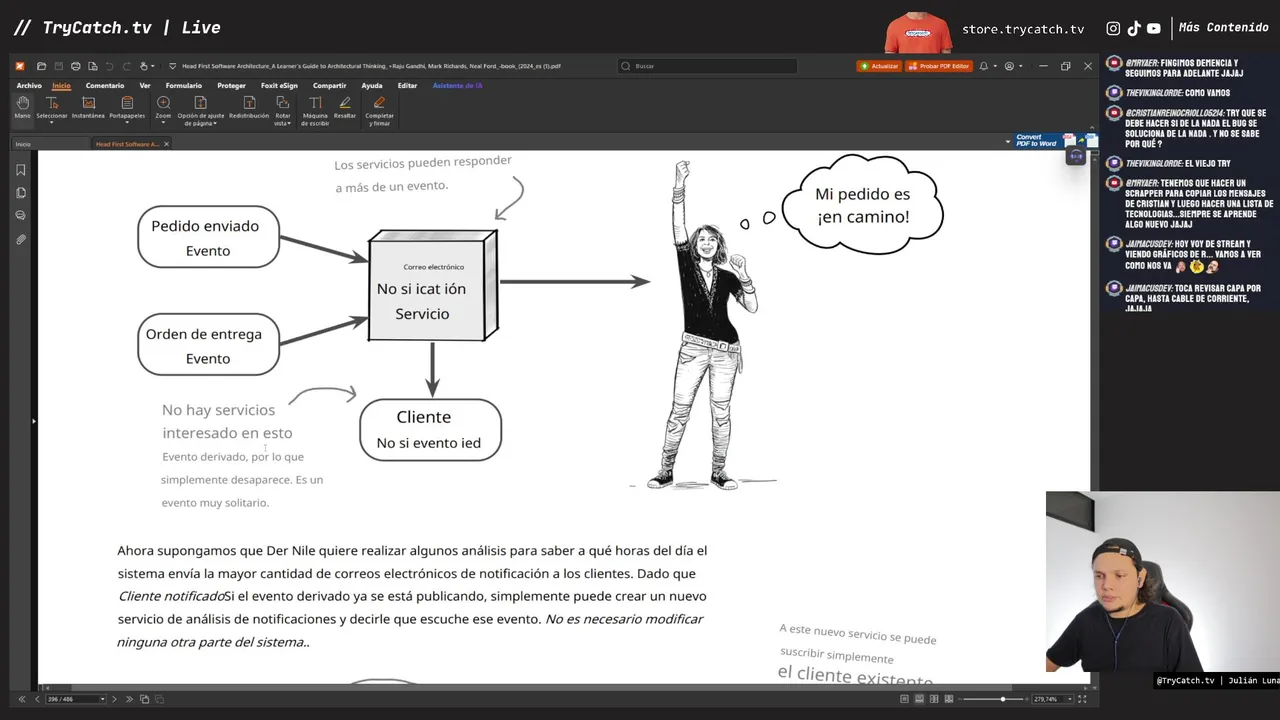The height and width of the screenshot is (720, 1280).
Task: Open the pages thumbnail panel icon
Action: tap(21, 193)
